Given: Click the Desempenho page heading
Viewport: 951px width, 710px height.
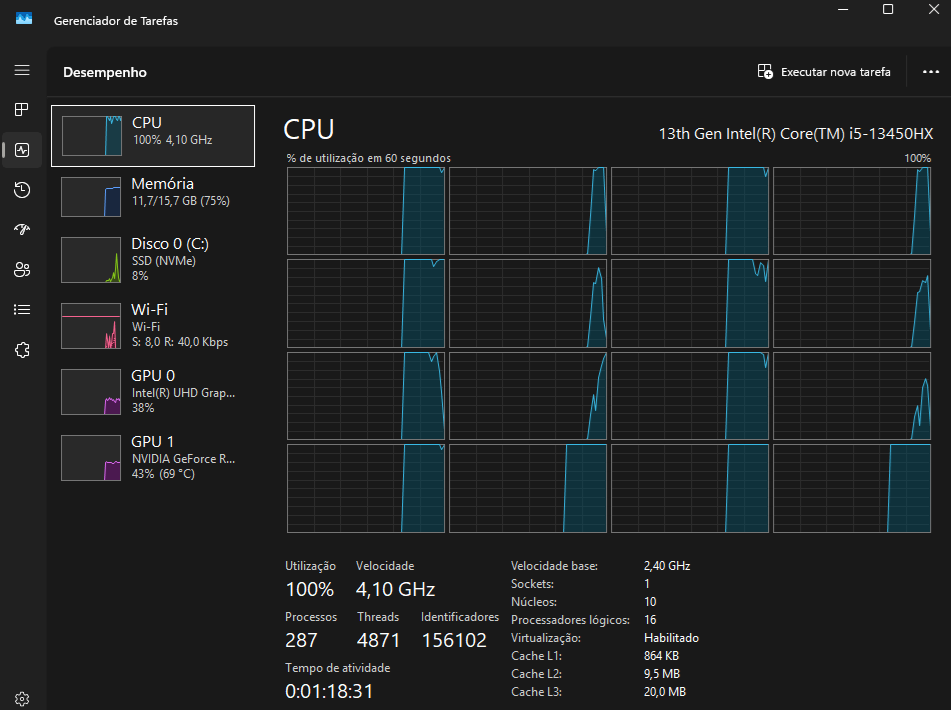Looking at the screenshot, I should 105,72.
